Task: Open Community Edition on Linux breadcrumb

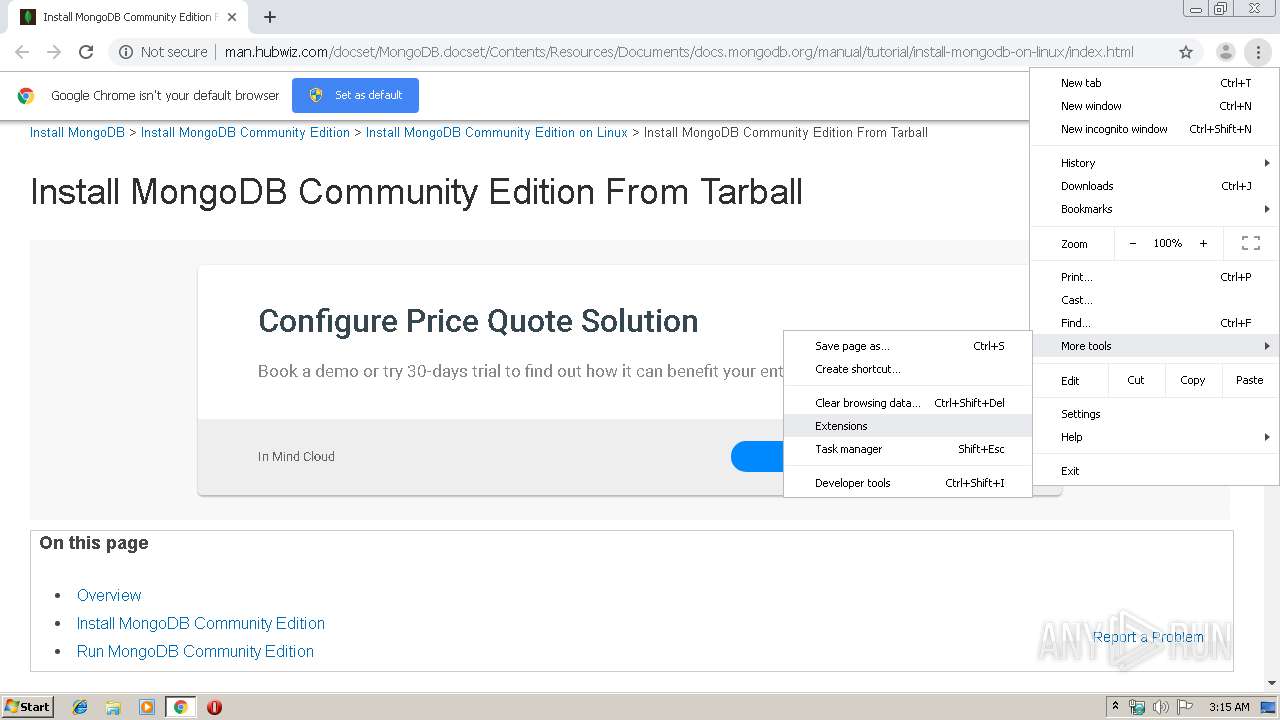Action: [496, 132]
